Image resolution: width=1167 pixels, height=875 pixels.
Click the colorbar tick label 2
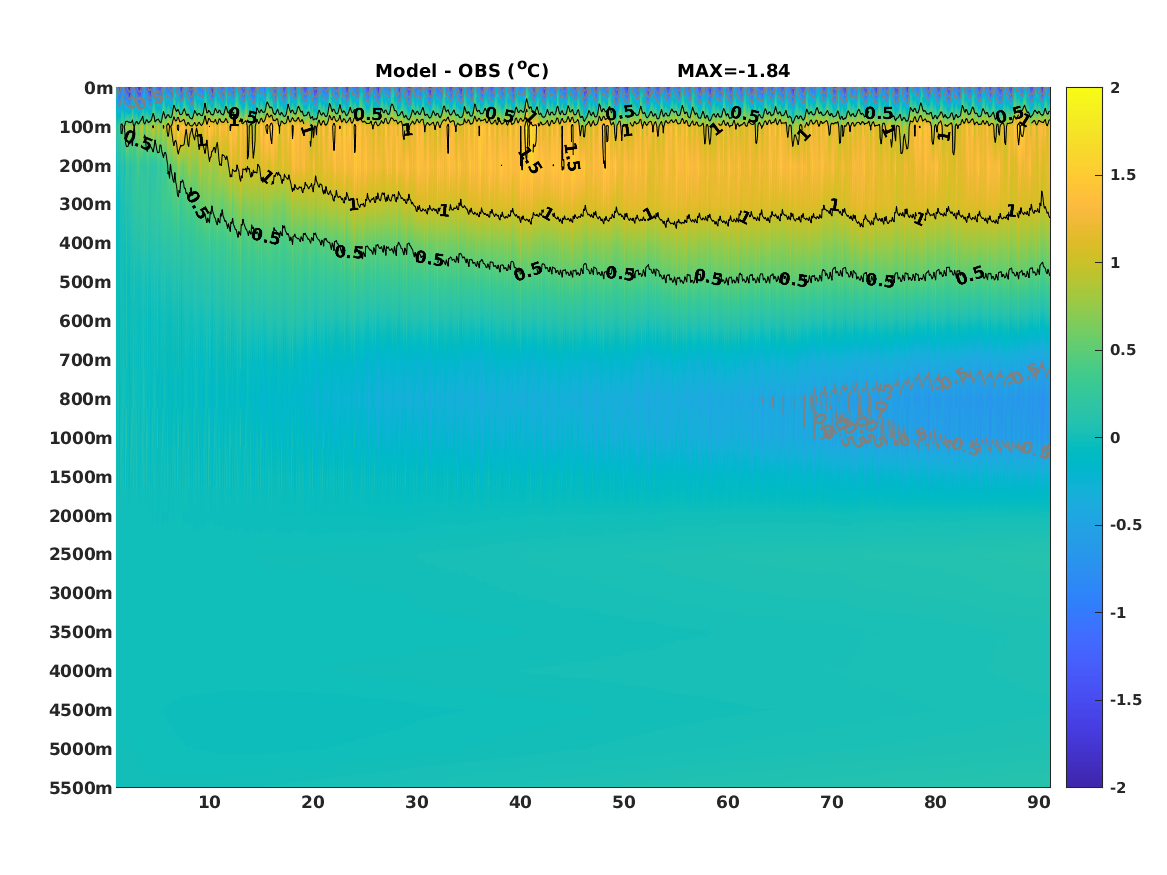(1115, 88)
